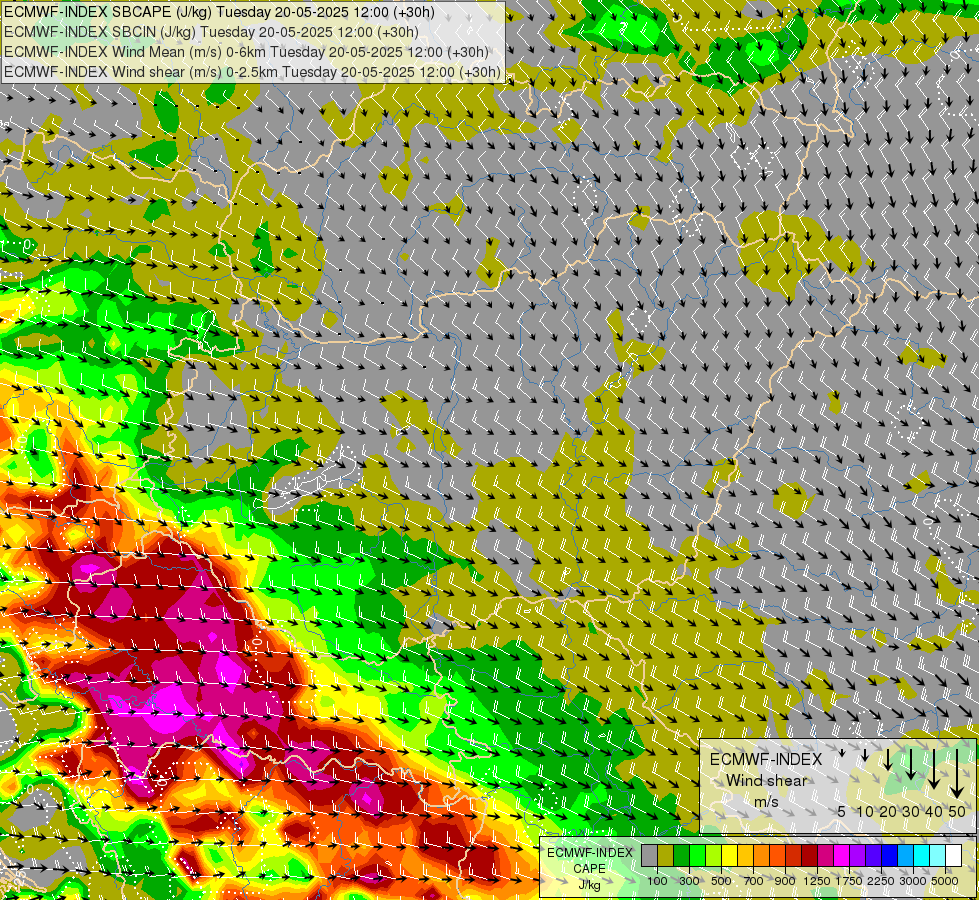Click the SBCIN title line
979x900 pixels.
pos(211,31)
